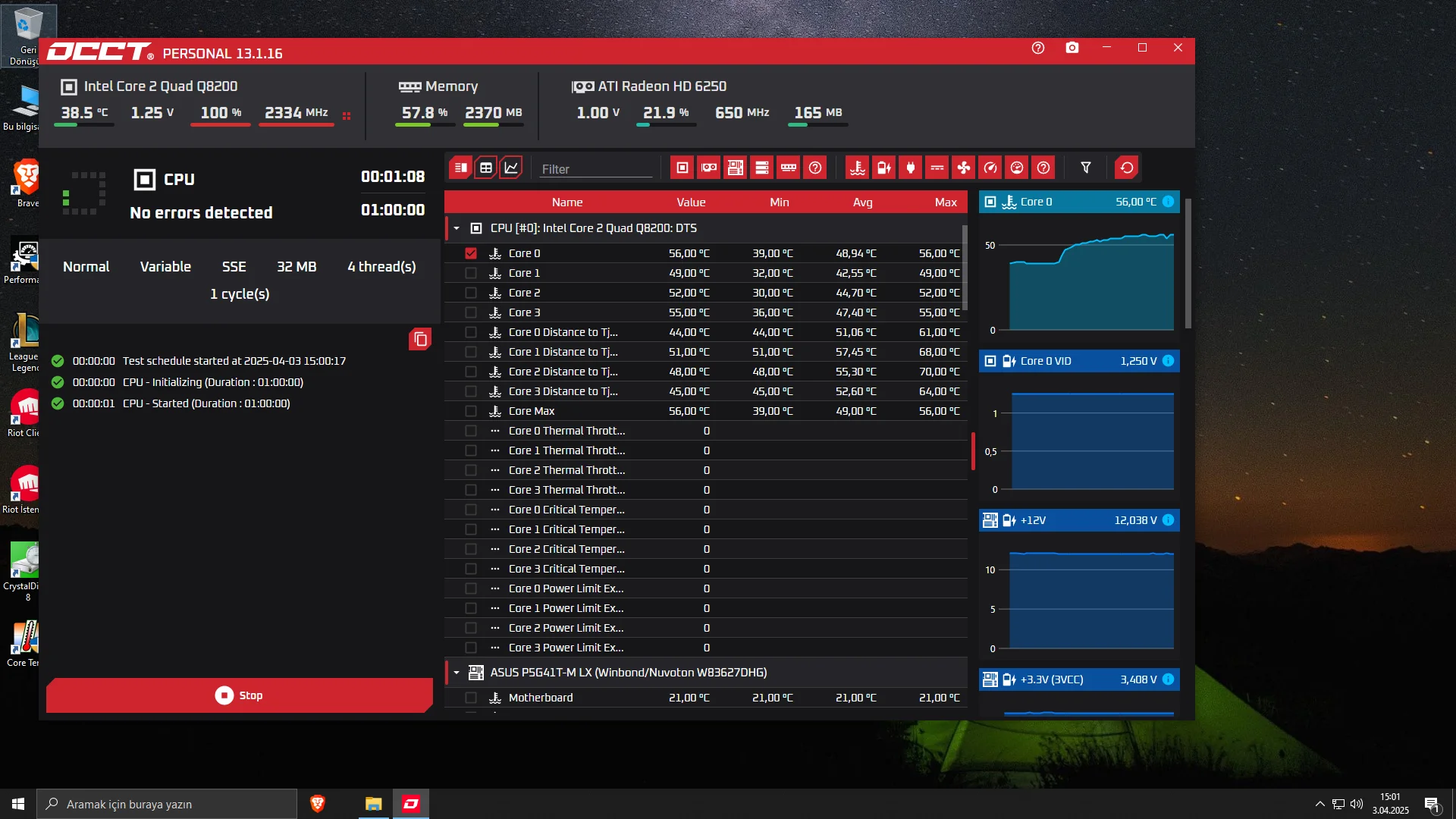The height and width of the screenshot is (819, 1456).
Task: Click the temperature sensor filter icon
Action: [x=858, y=168]
